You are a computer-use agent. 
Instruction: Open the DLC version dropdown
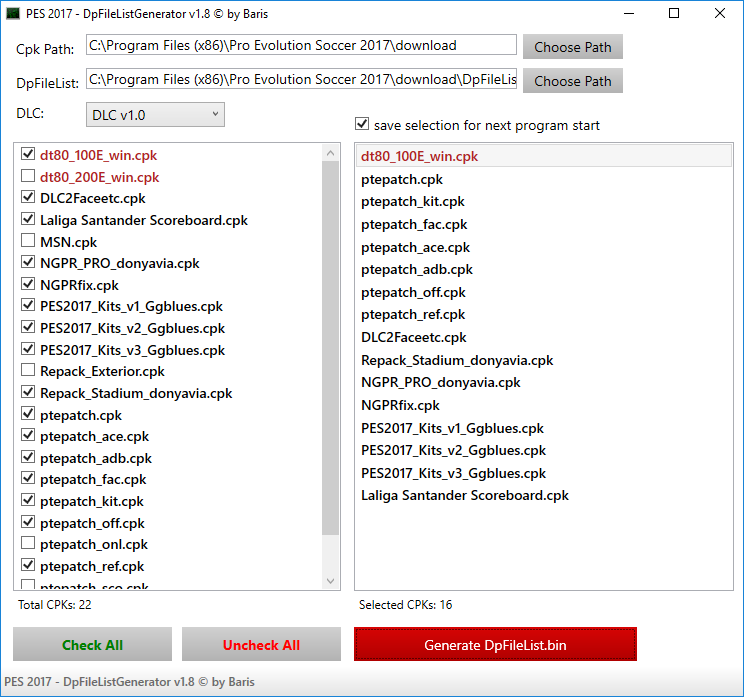point(155,115)
